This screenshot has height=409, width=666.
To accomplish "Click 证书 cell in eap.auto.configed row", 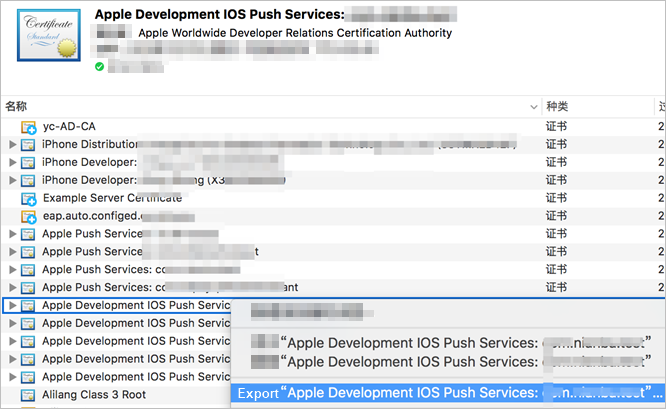I will pos(556,216).
